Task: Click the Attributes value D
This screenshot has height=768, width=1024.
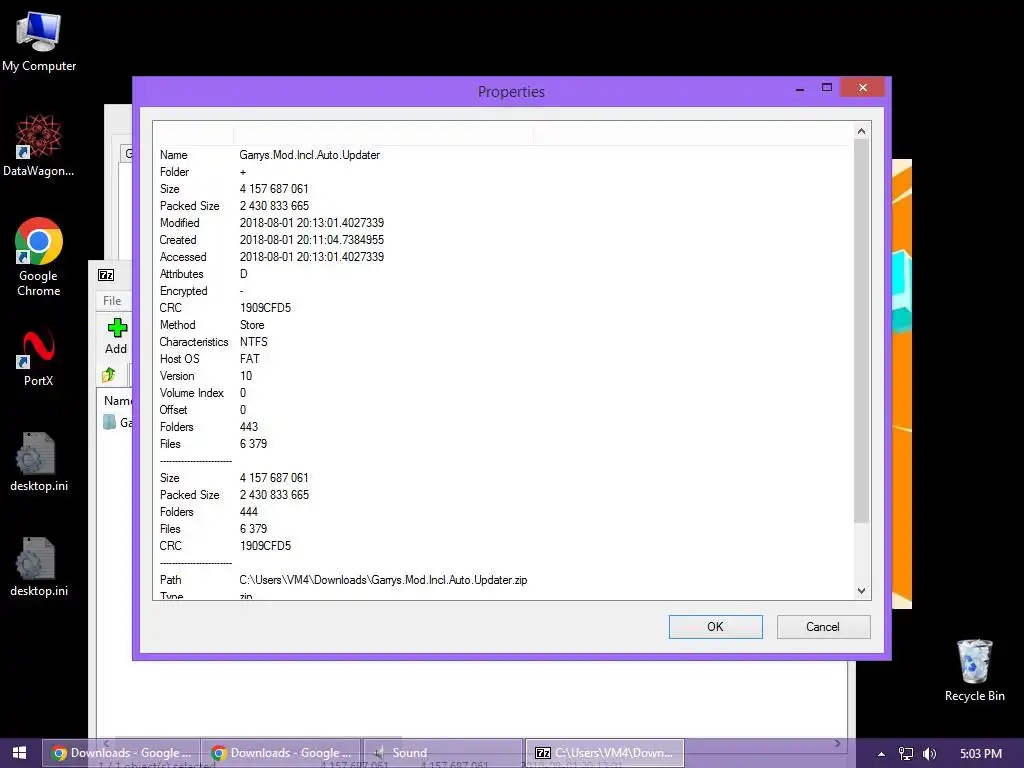Action: [x=244, y=274]
